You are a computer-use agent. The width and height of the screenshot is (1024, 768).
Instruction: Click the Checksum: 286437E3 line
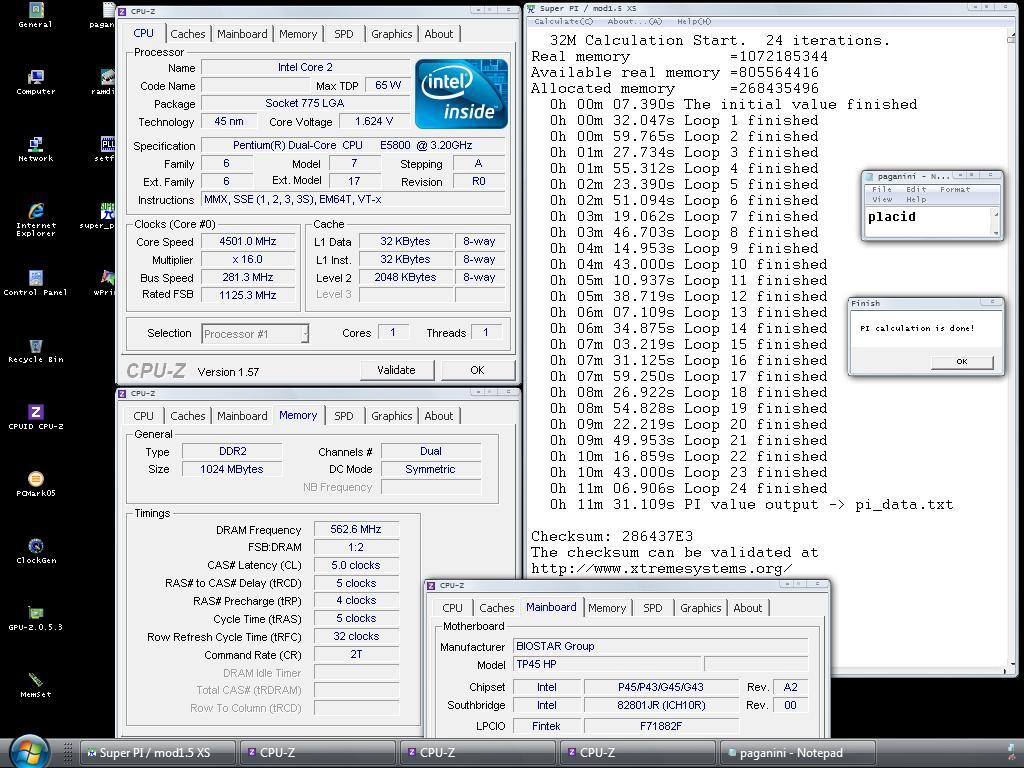(x=612, y=537)
